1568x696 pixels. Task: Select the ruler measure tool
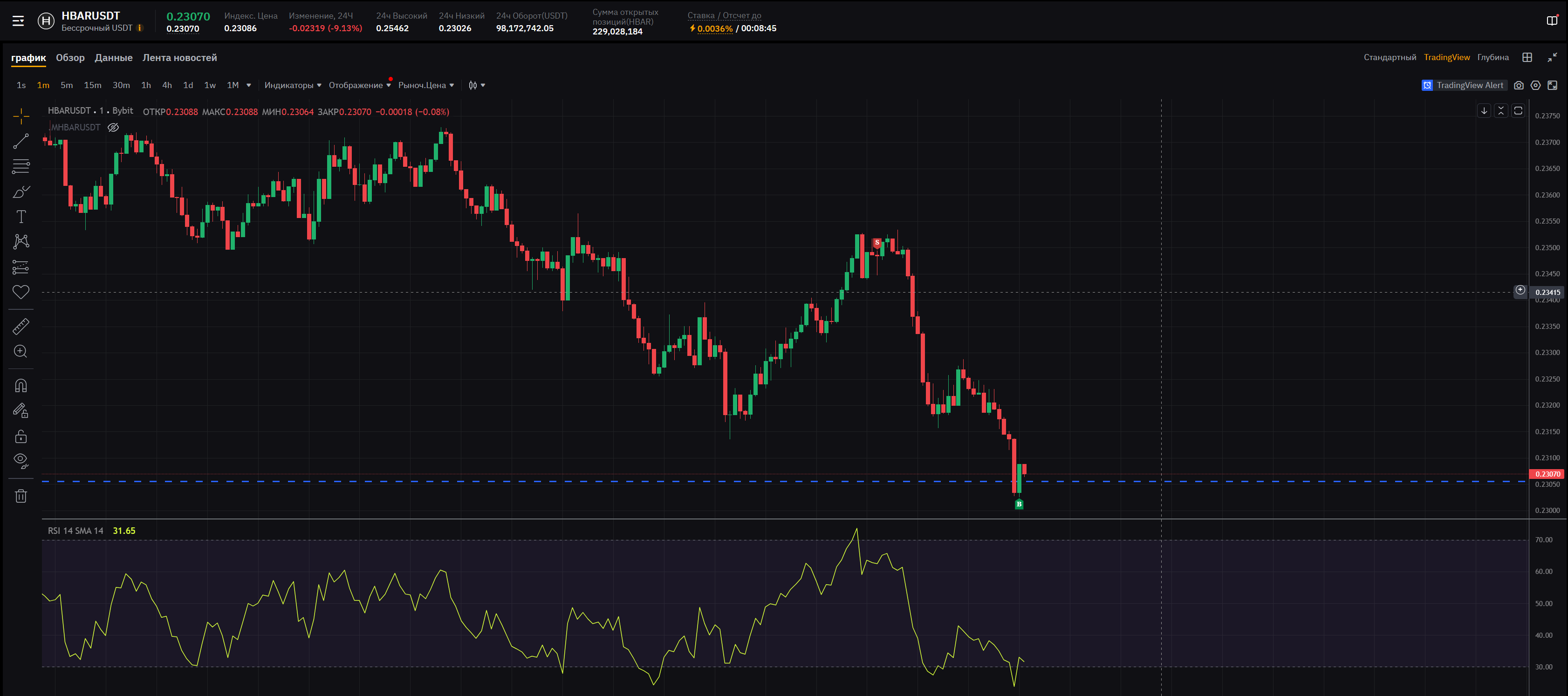[21, 327]
